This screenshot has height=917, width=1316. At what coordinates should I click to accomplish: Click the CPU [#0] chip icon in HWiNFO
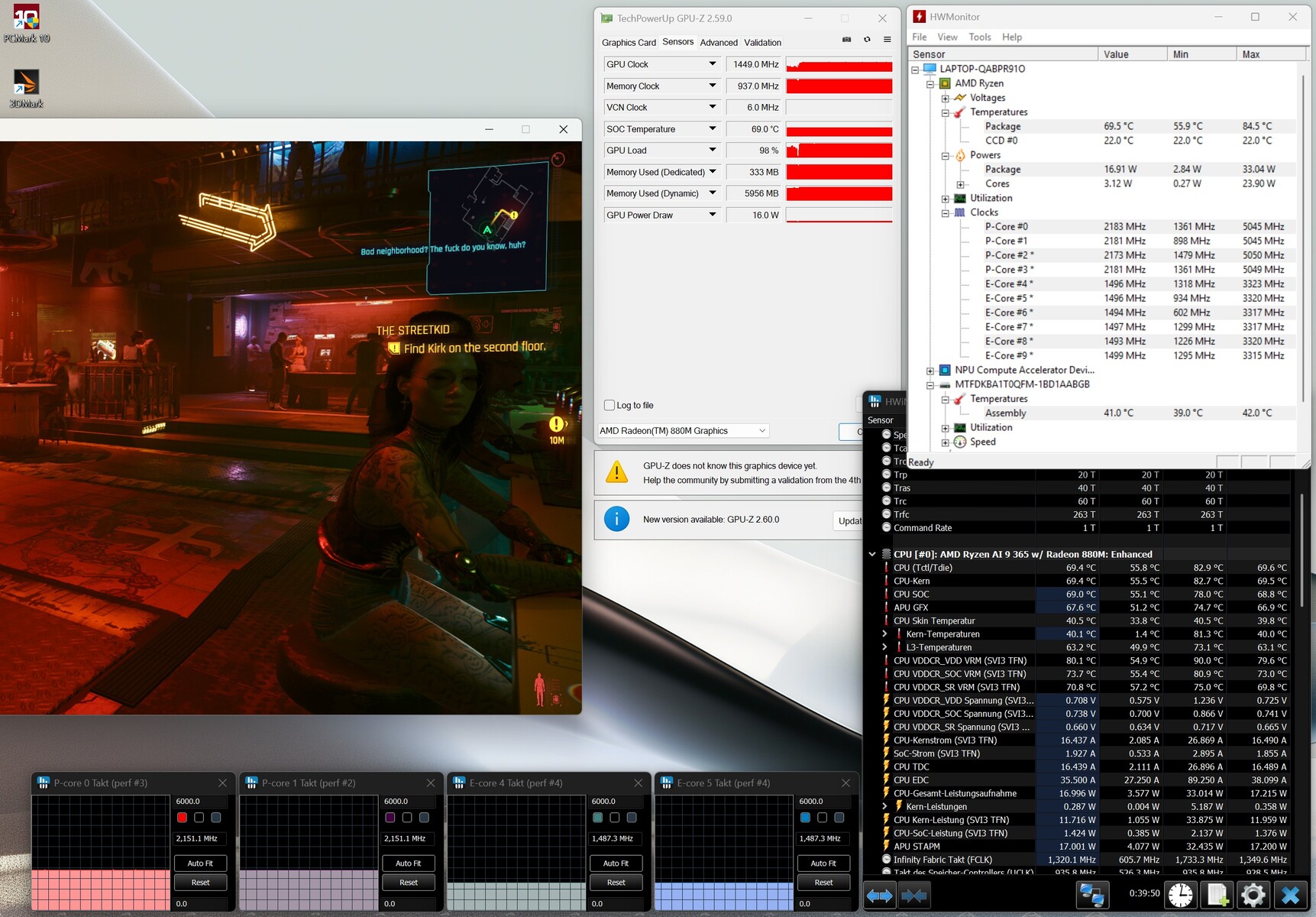[886, 554]
